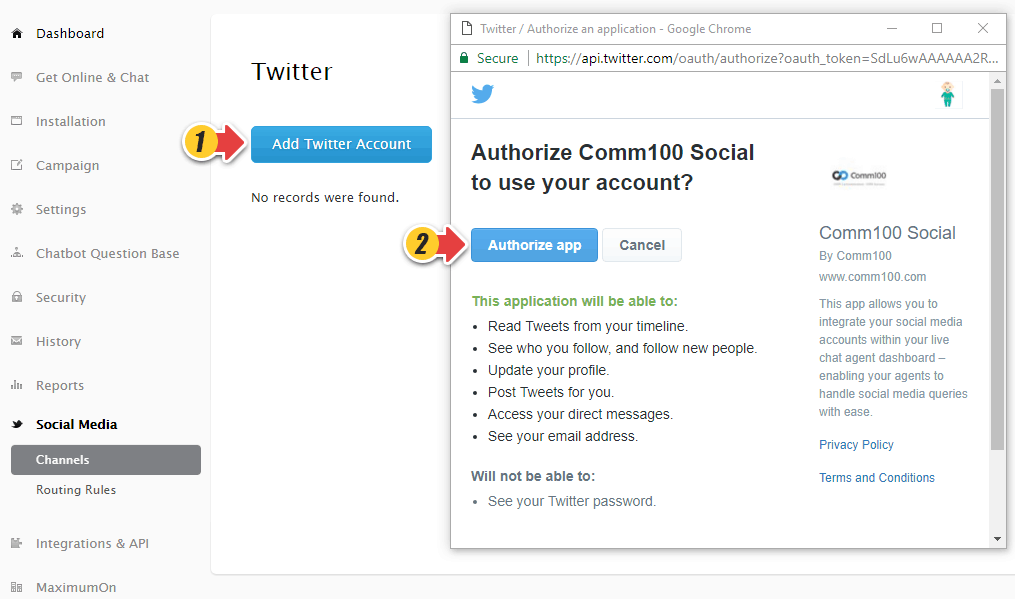1015x599 pixels.
Task: Collapse the Social Media menu
Action: tap(76, 424)
